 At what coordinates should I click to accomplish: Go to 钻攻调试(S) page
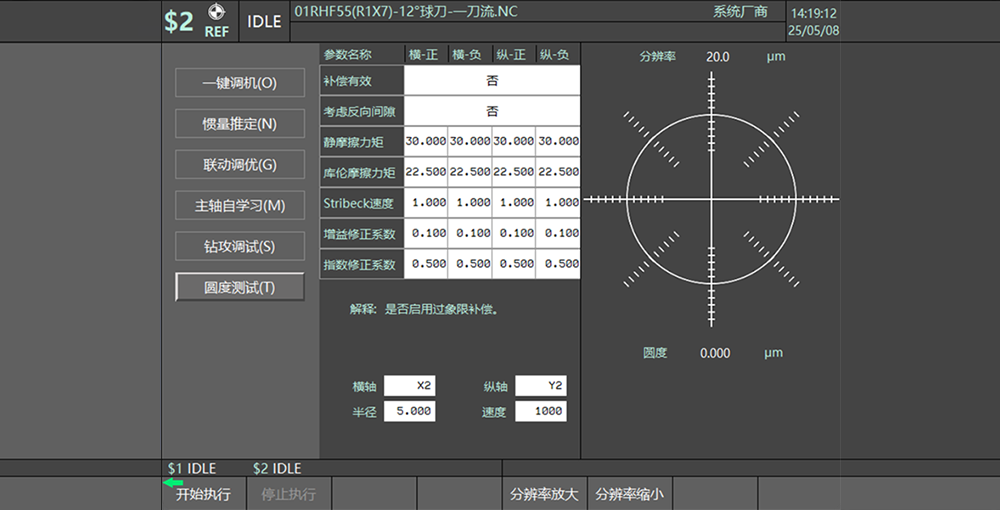coord(240,246)
